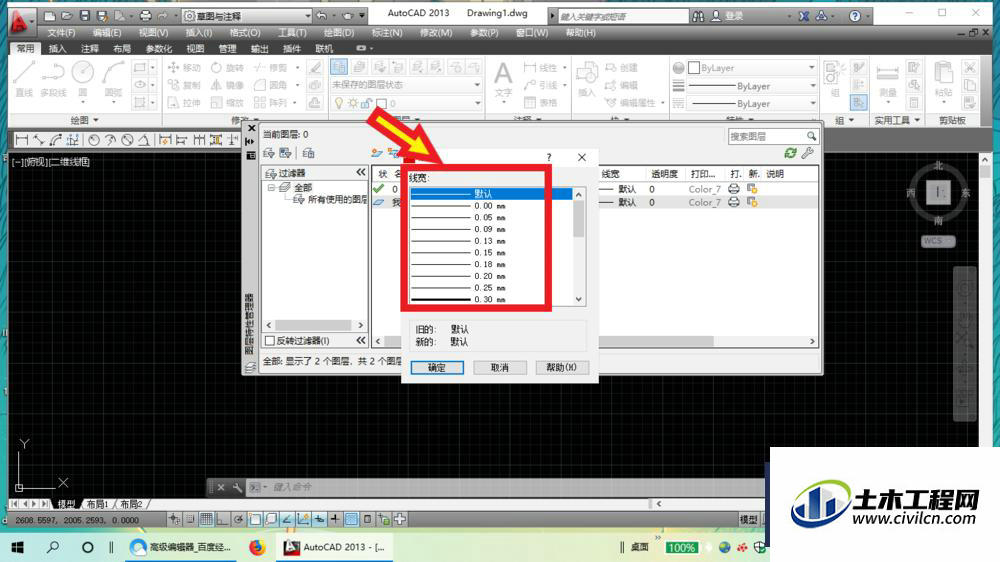Viewport: 1000px width, 562px height.
Task: Click the layer states manager icon
Action: [x=308, y=153]
